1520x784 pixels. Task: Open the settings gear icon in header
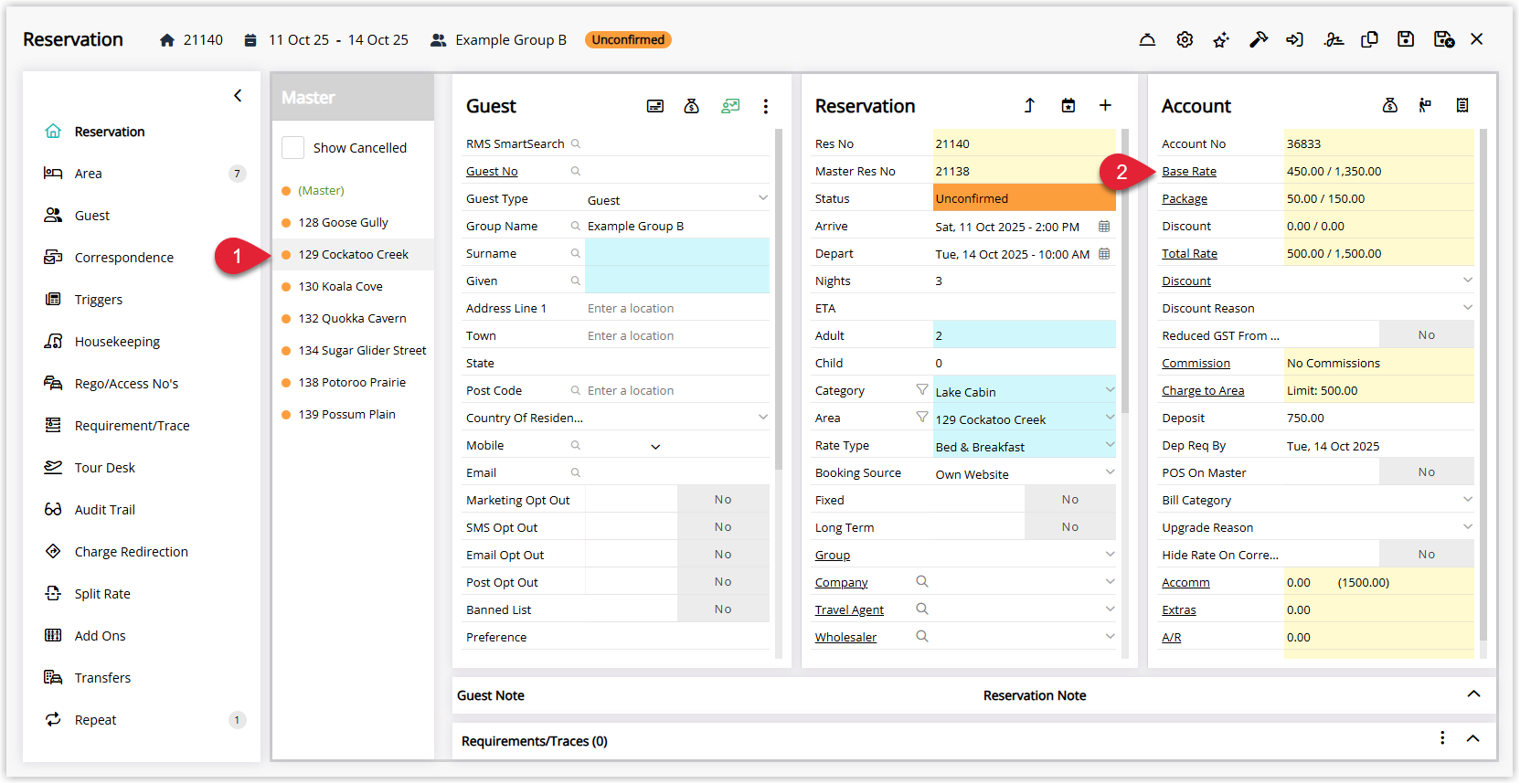[x=1185, y=39]
